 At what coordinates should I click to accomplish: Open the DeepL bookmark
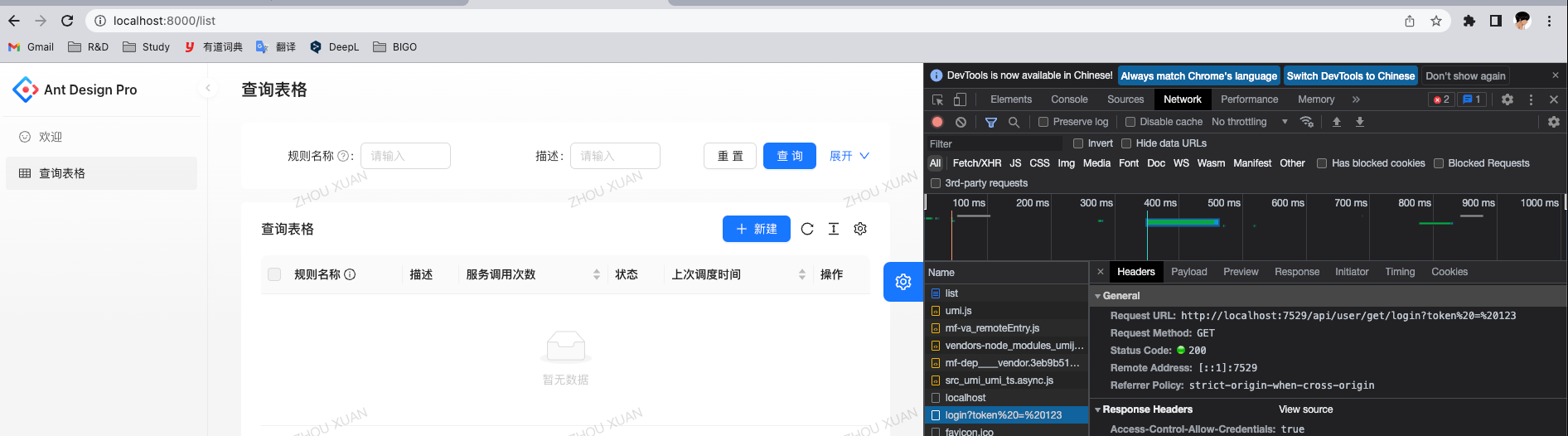click(334, 47)
